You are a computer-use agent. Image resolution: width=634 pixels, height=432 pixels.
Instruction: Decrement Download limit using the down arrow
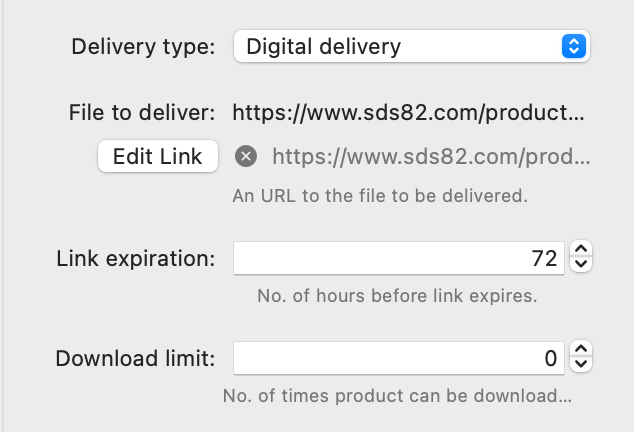[582, 365]
